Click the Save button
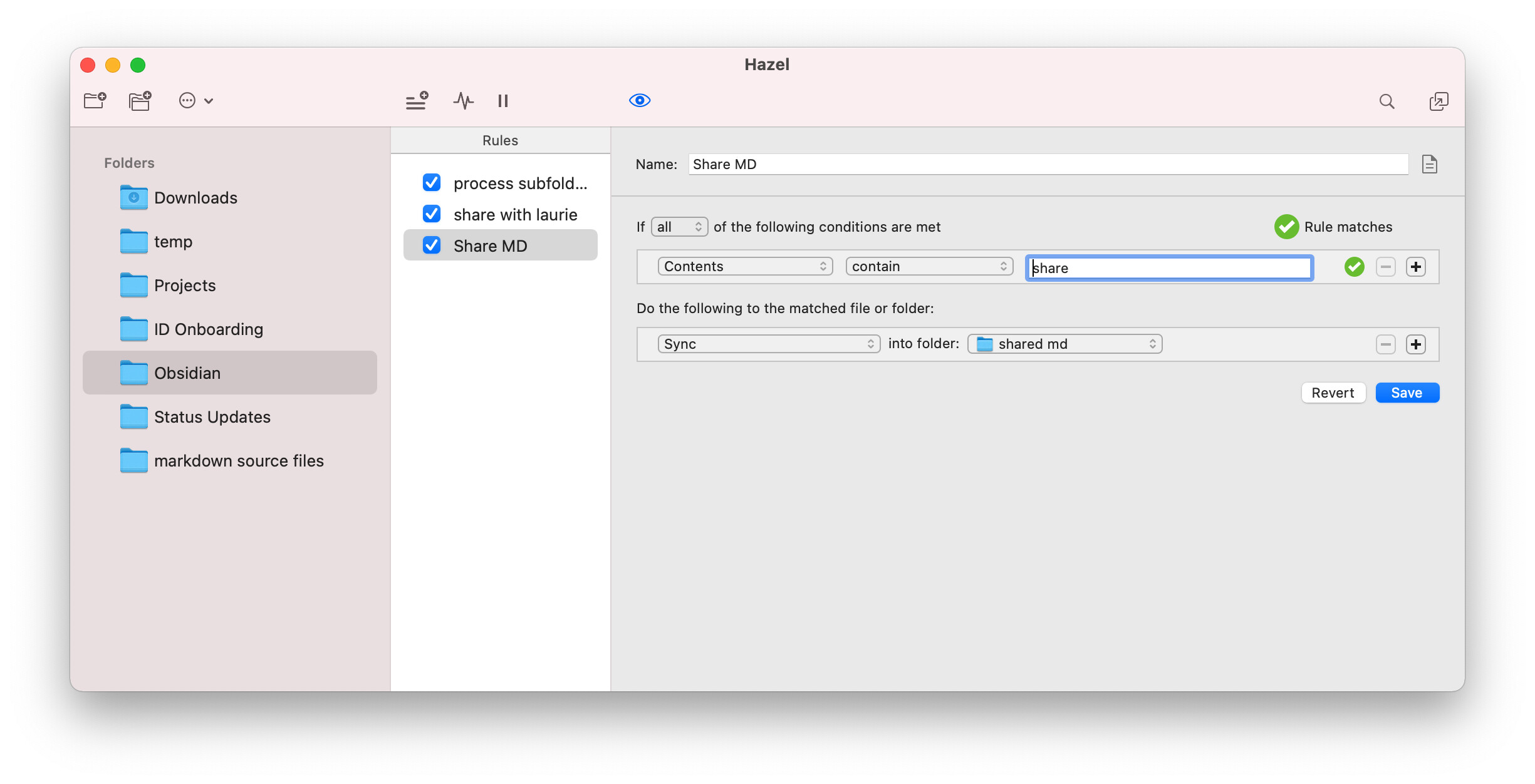The image size is (1535, 784). [x=1407, y=393]
